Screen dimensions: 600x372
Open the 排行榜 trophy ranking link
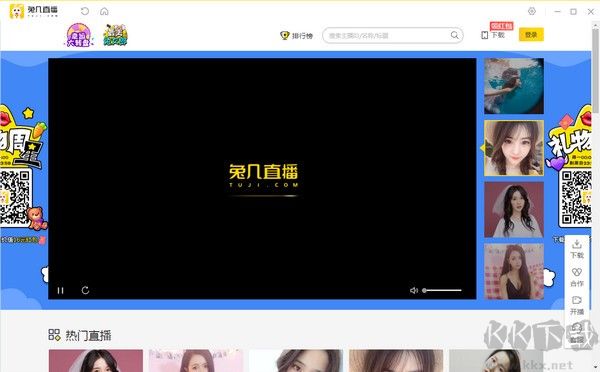pyautogui.click(x=297, y=36)
